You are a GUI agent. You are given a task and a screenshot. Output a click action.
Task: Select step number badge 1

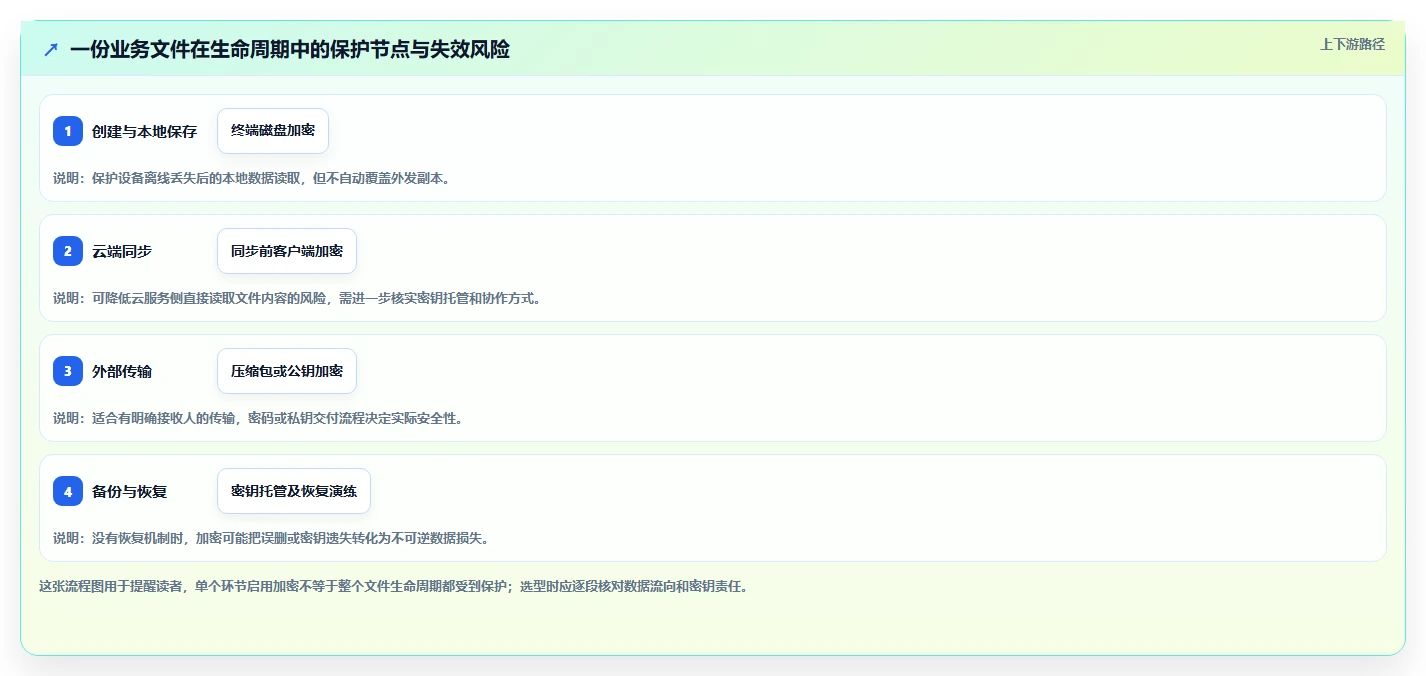(x=68, y=131)
